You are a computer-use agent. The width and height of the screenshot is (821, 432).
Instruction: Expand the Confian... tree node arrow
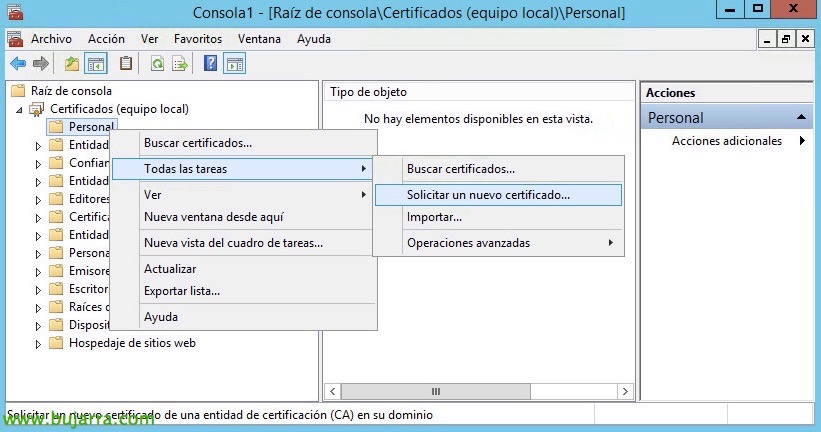38,164
